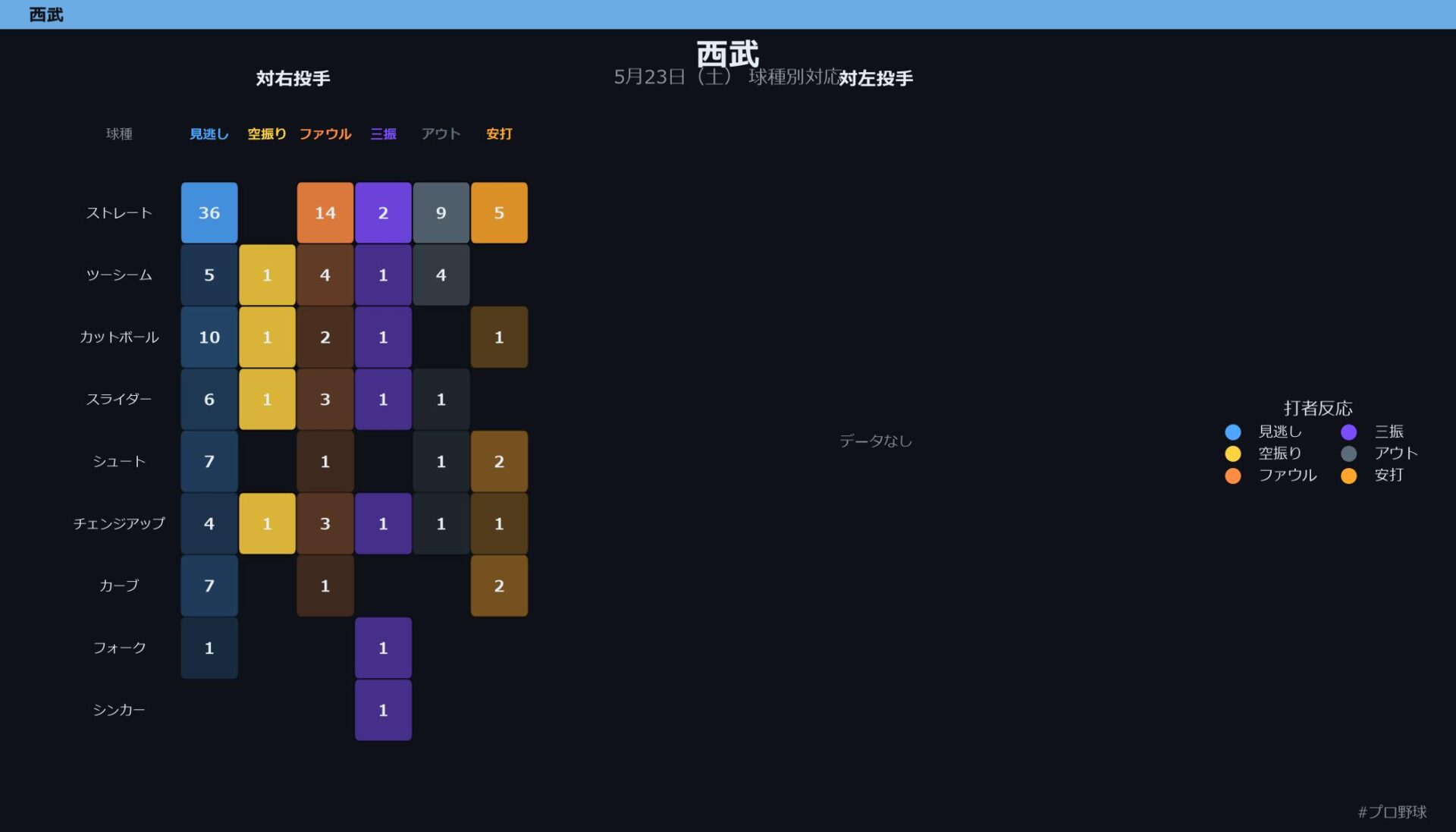Click the カットボール ファウル cell showing 2
Viewport: 1456px width, 832px height.
(x=325, y=338)
